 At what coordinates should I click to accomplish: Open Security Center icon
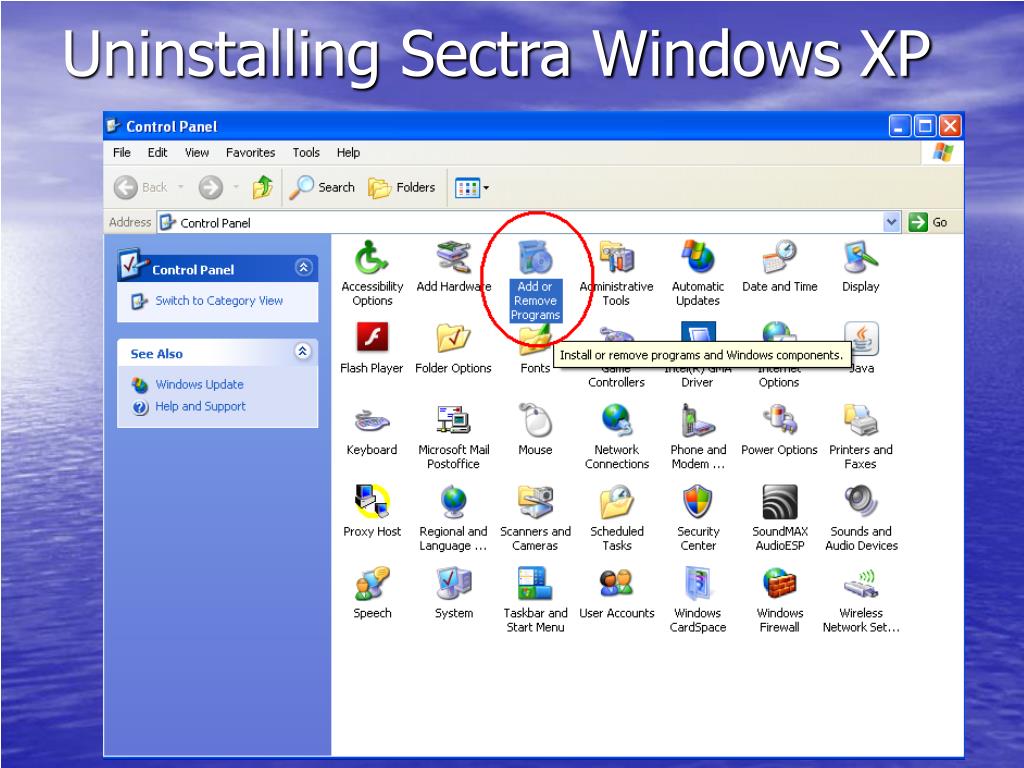[x=697, y=502]
